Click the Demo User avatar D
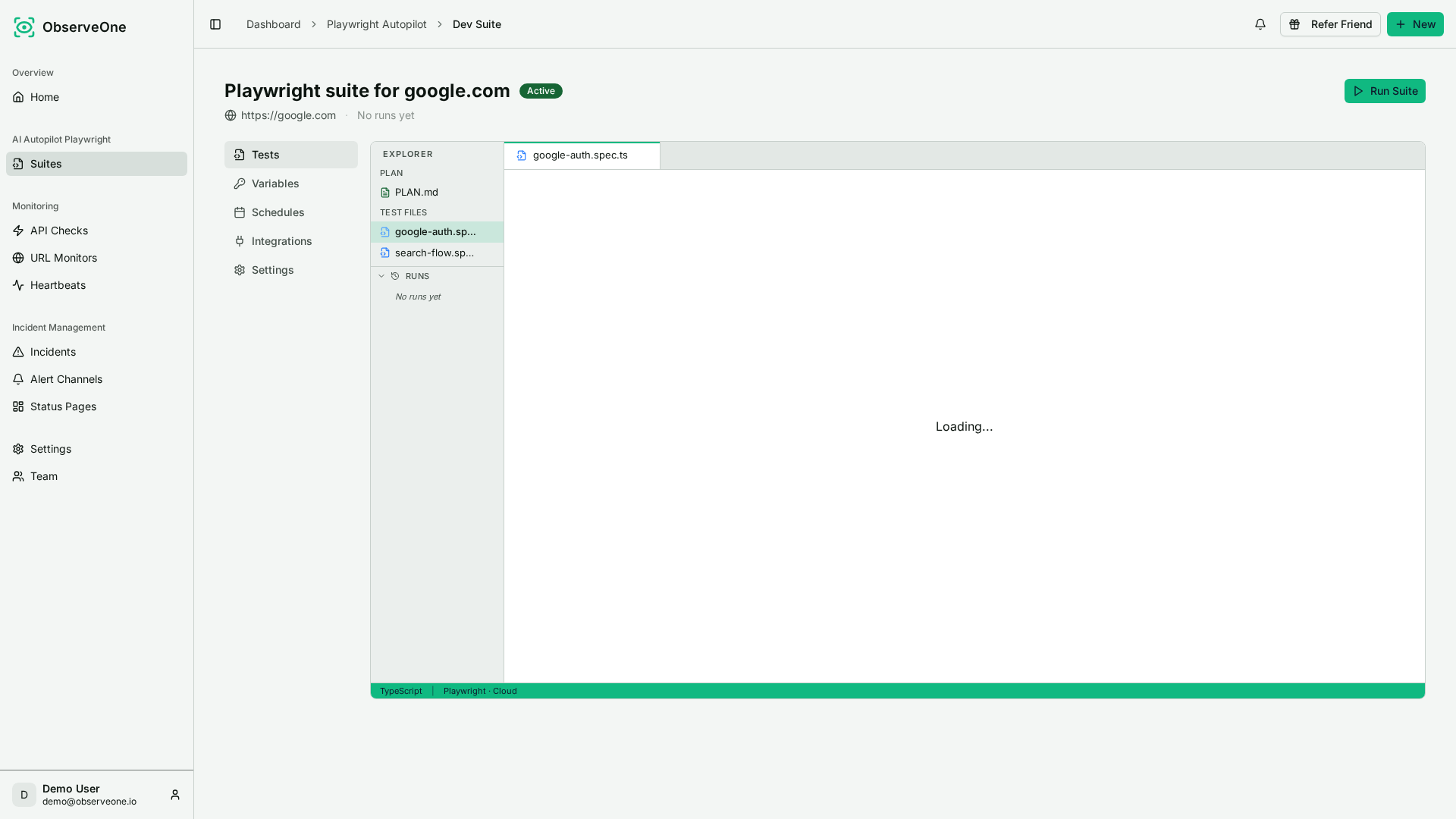The image size is (1456, 819). coord(24,795)
